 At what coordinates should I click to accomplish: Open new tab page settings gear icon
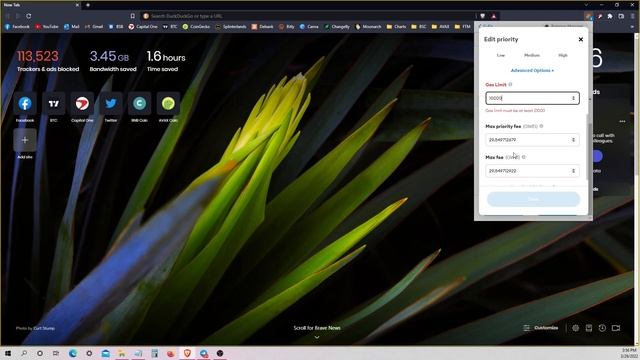576,328
